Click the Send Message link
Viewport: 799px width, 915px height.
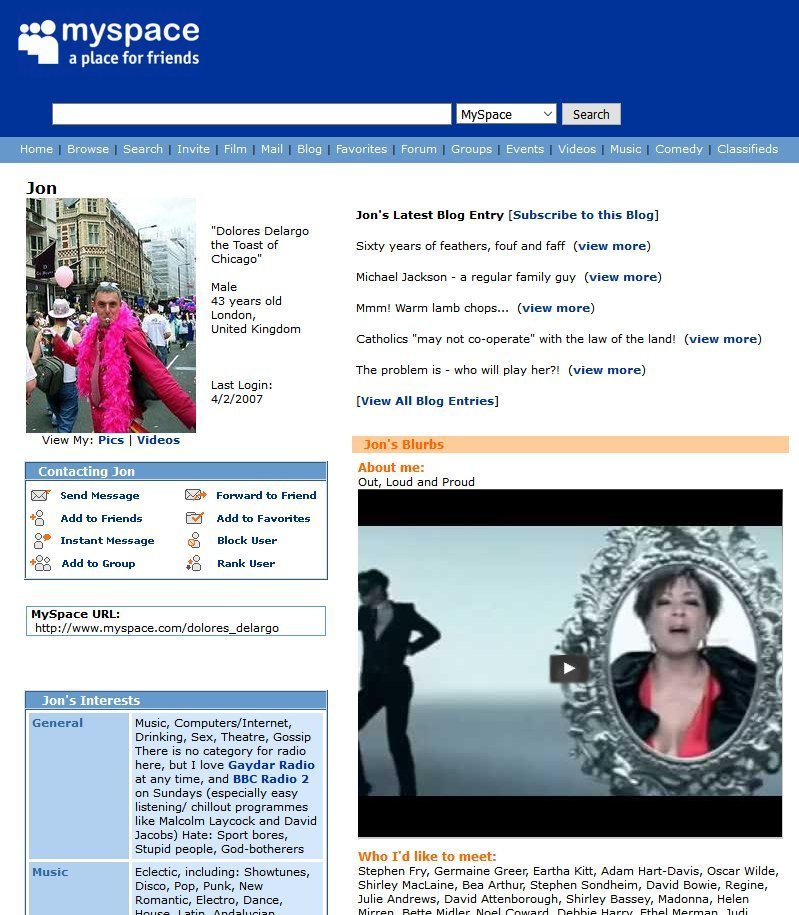[100, 495]
